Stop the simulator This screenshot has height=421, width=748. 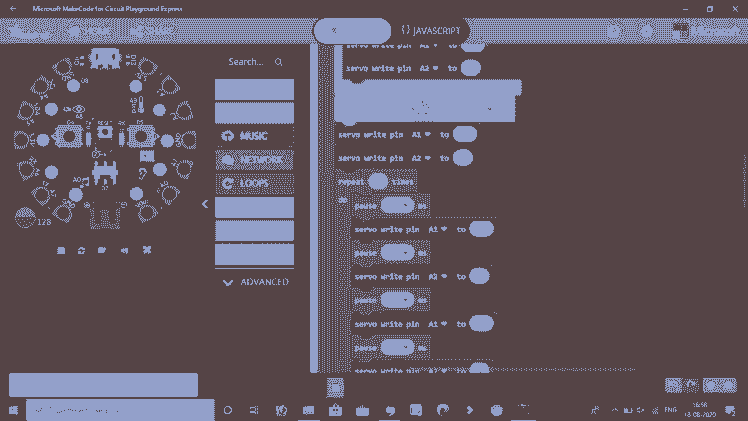coord(61,250)
